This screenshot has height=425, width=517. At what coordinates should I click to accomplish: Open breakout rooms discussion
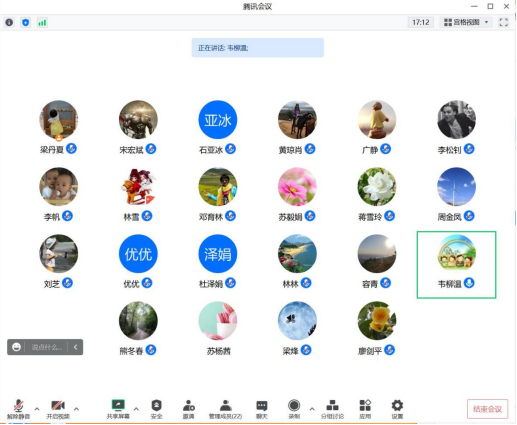(332, 409)
